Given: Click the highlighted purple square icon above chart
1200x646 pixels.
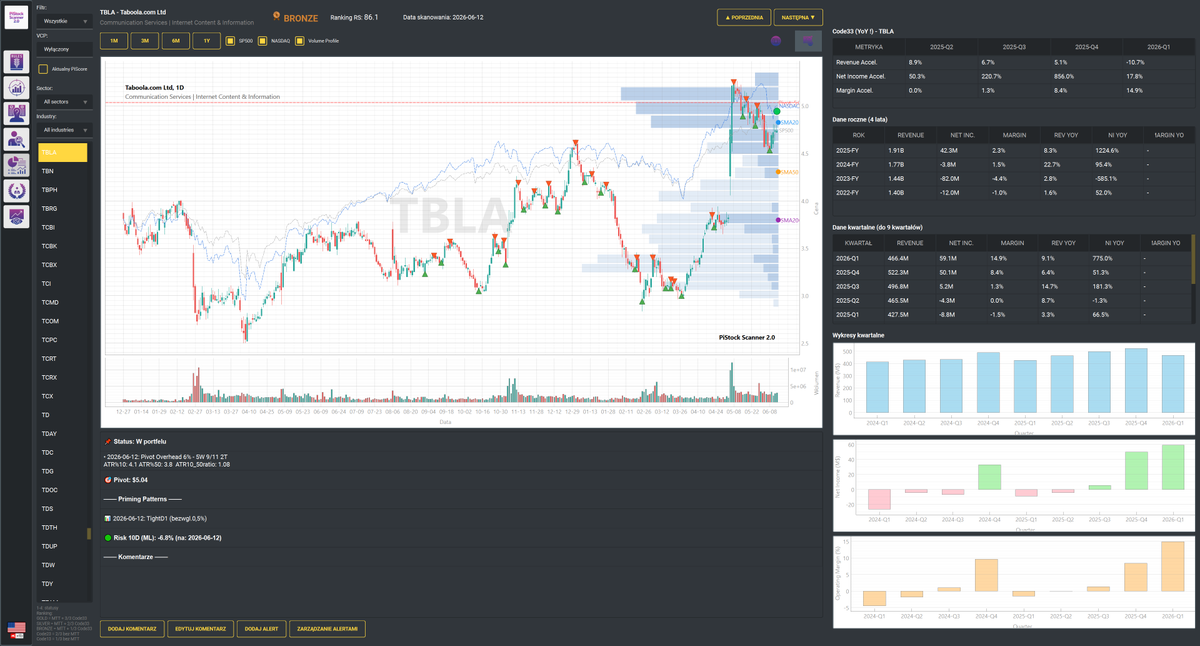Looking at the screenshot, I should (808, 41).
